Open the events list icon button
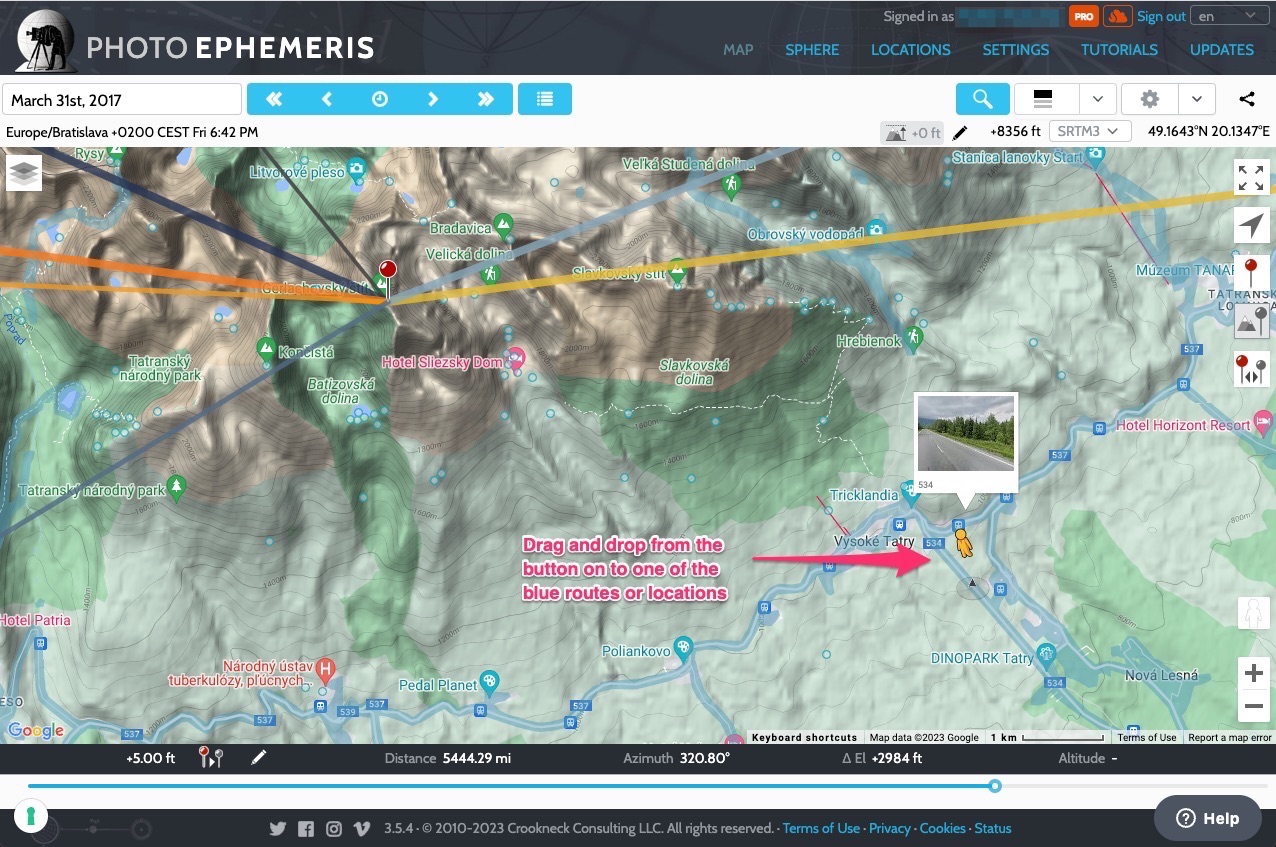Image resolution: width=1276 pixels, height=847 pixels. tap(545, 99)
